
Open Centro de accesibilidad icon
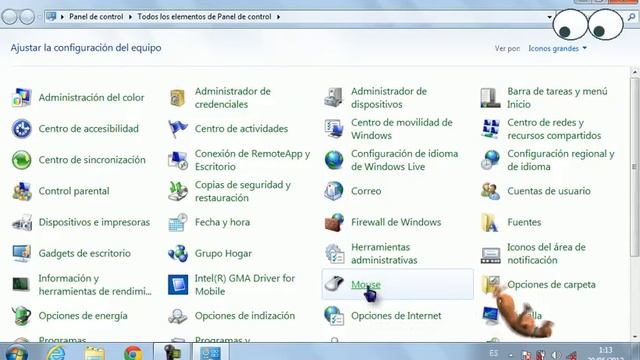[x=21, y=129]
